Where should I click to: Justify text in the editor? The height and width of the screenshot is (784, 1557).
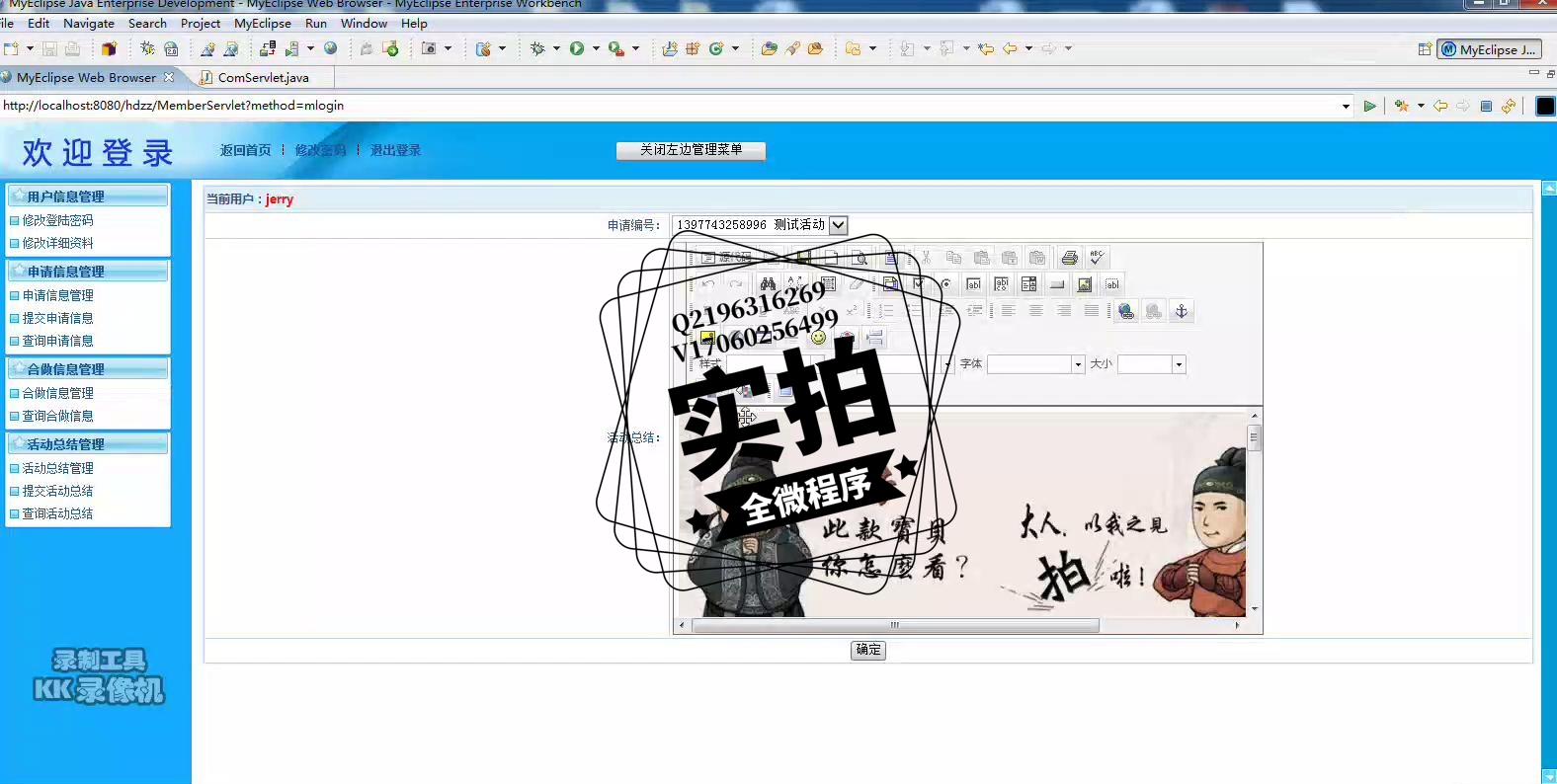1092,311
